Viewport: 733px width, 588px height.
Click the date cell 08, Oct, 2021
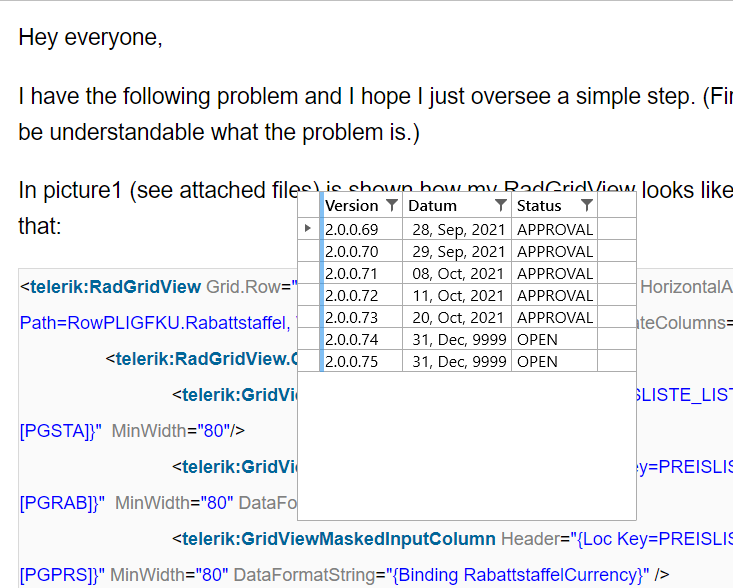[x=458, y=273]
